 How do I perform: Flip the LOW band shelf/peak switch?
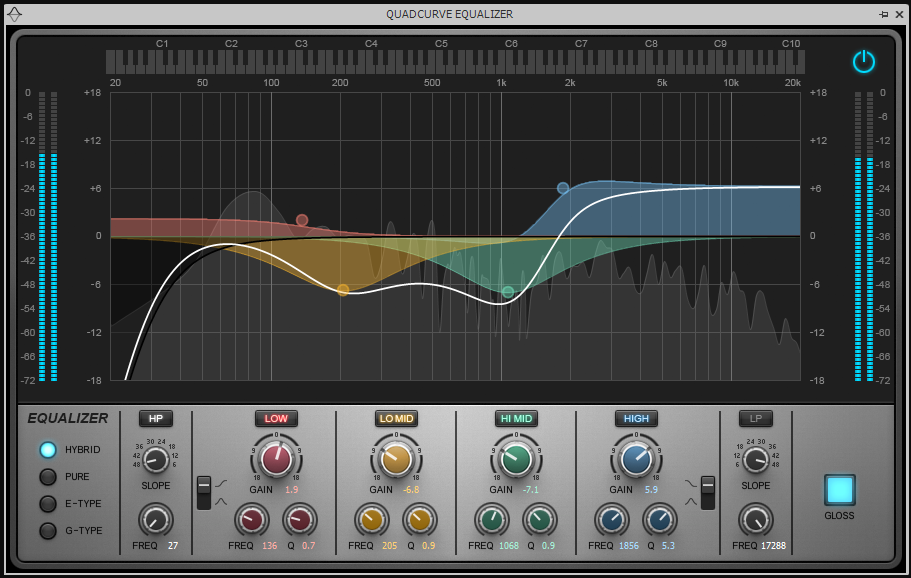click(204, 493)
